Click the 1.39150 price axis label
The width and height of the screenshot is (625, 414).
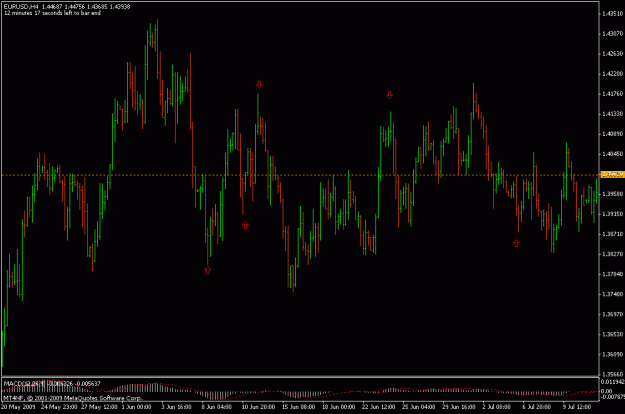(613, 214)
